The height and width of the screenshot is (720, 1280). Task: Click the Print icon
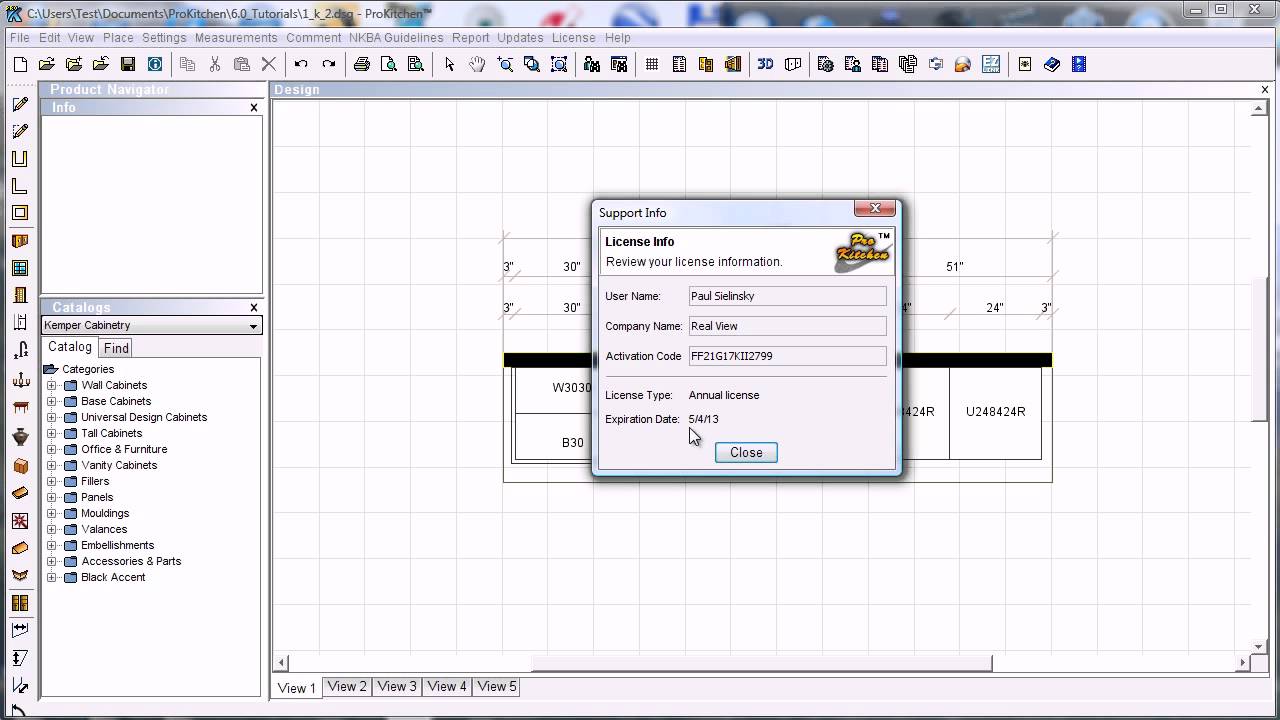pyautogui.click(x=362, y=64)
